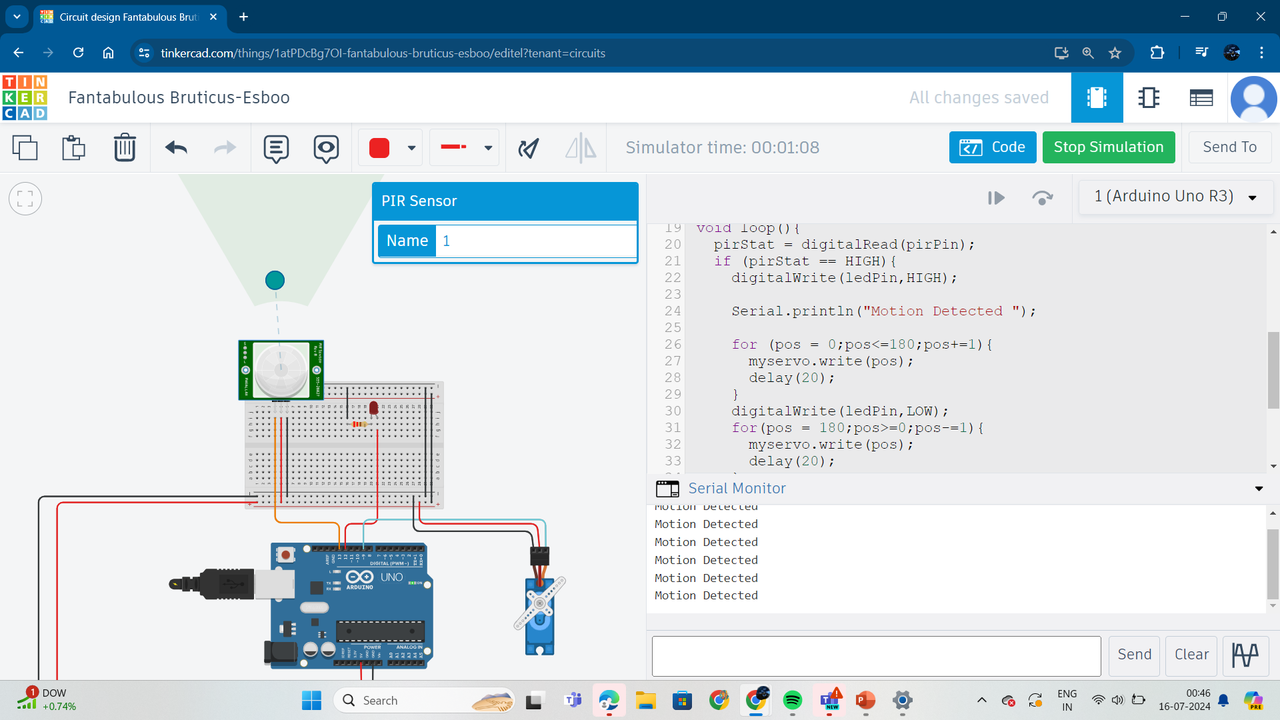Click the red wire color swatch
Screen dimensions: 1280x720
[x=379, y=148]
